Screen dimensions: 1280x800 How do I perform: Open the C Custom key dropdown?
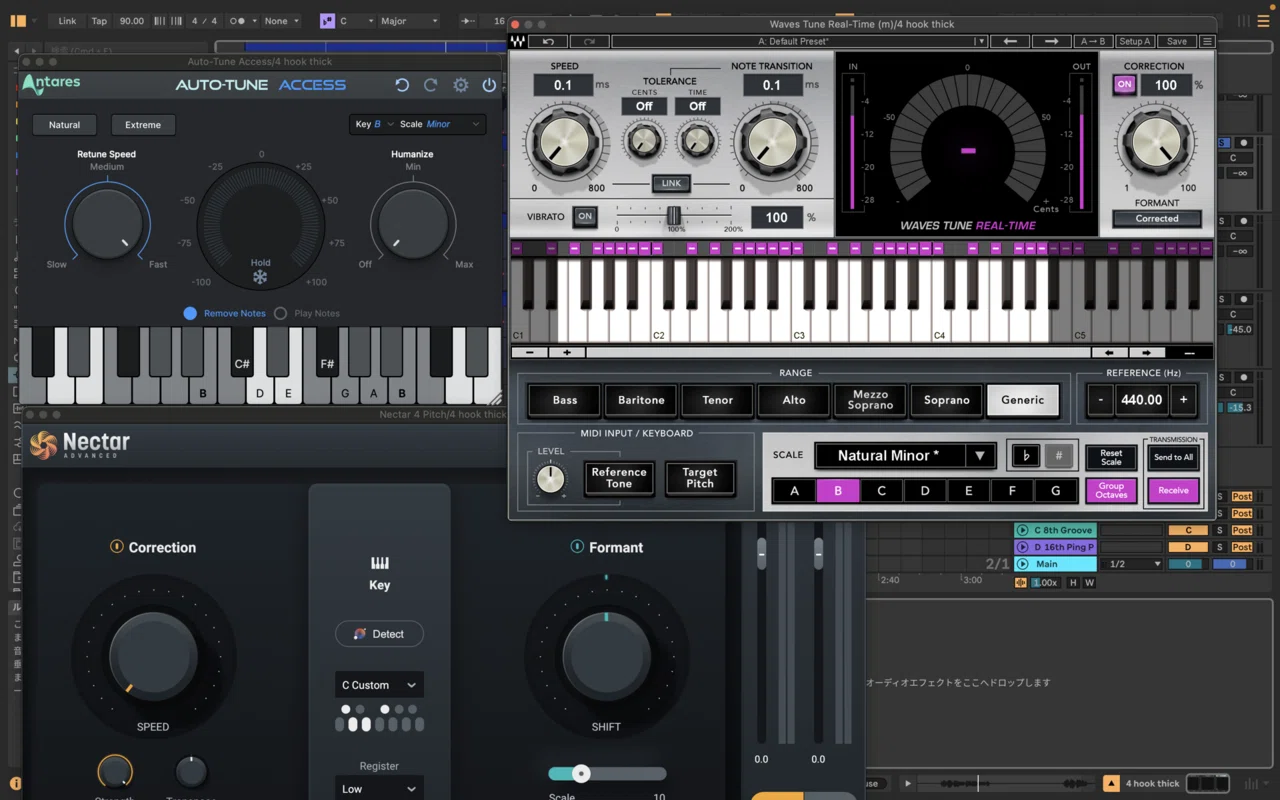(x=379, y=685)
